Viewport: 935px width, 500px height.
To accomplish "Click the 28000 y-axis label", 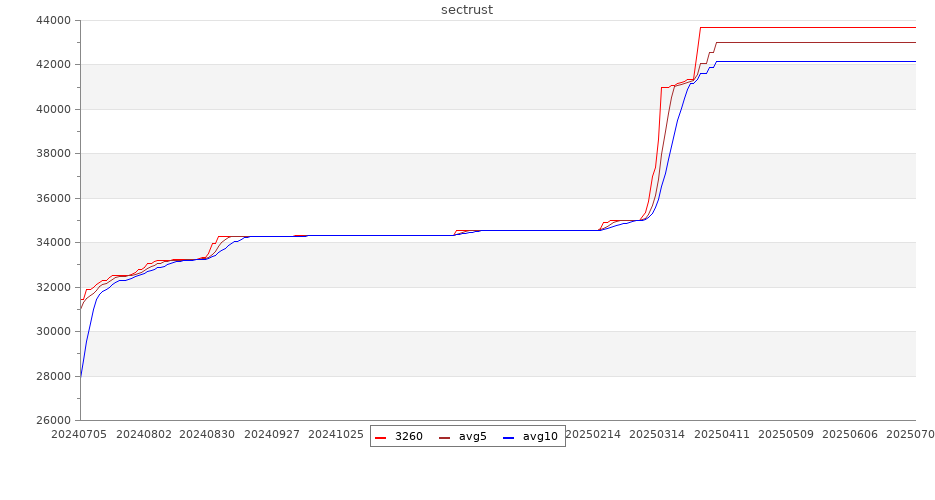I will pyautogui.click(x=52, y=376).
